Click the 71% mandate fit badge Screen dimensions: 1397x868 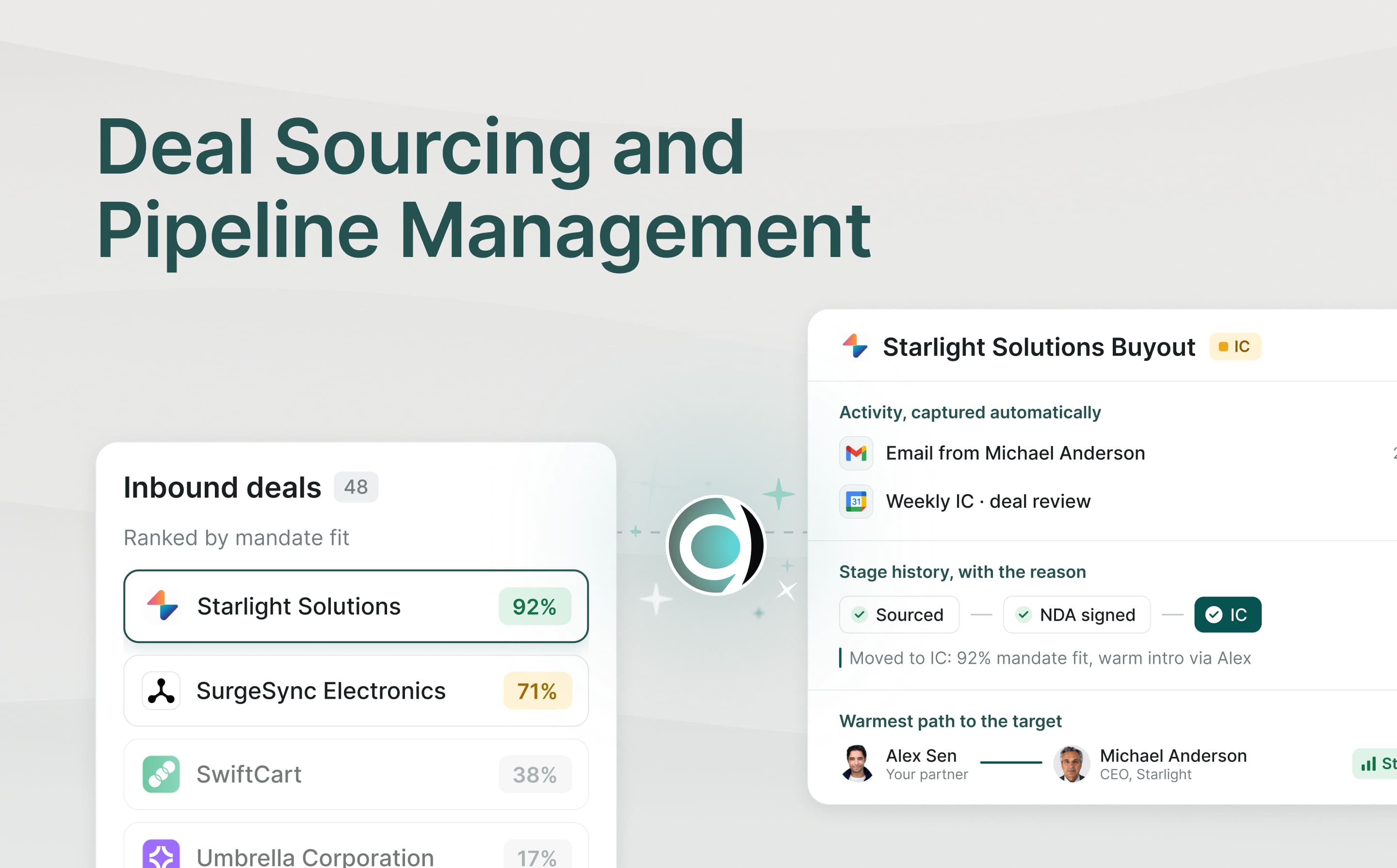point(537,691)
